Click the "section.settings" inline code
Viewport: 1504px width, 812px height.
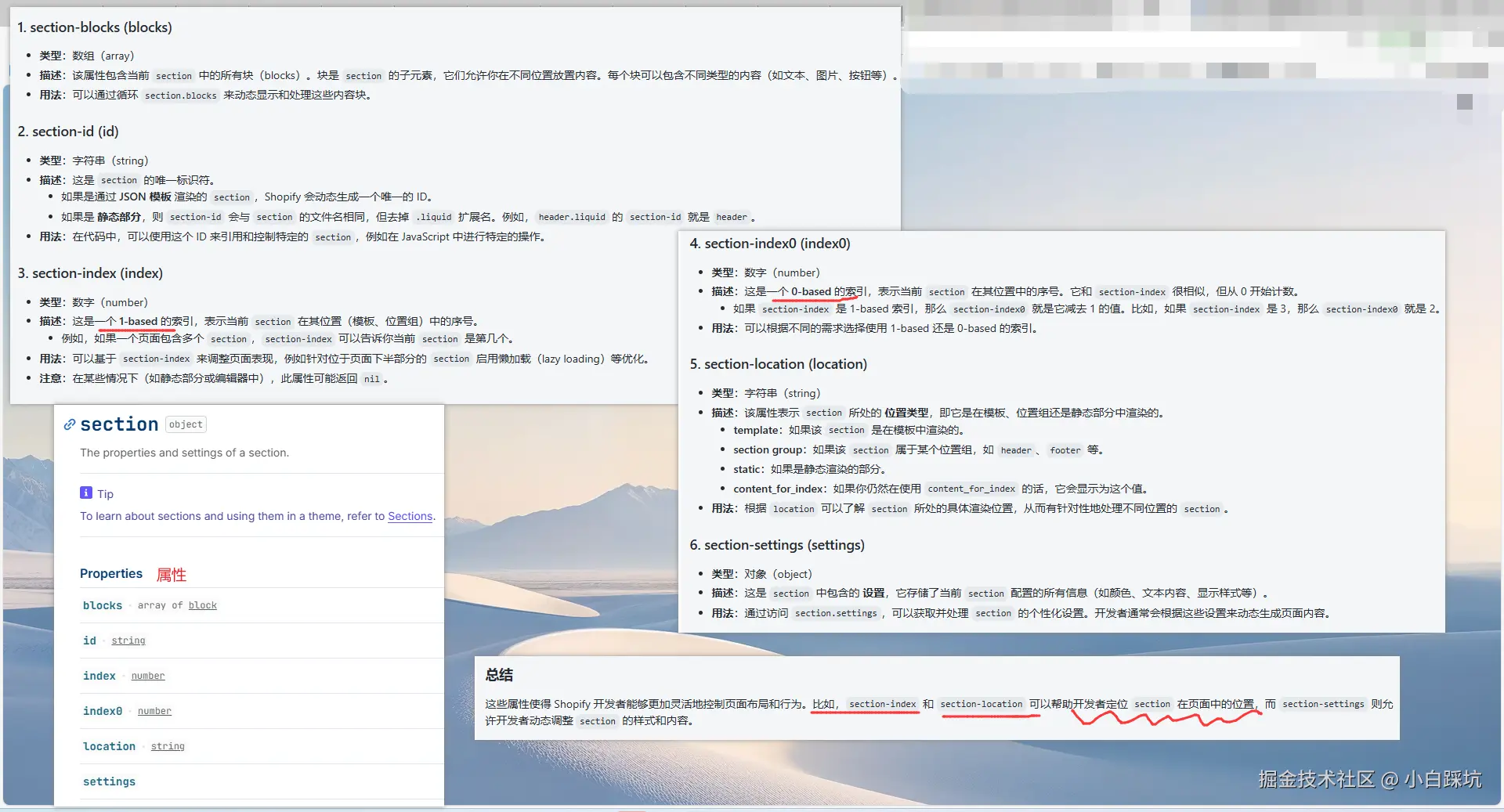836,613
